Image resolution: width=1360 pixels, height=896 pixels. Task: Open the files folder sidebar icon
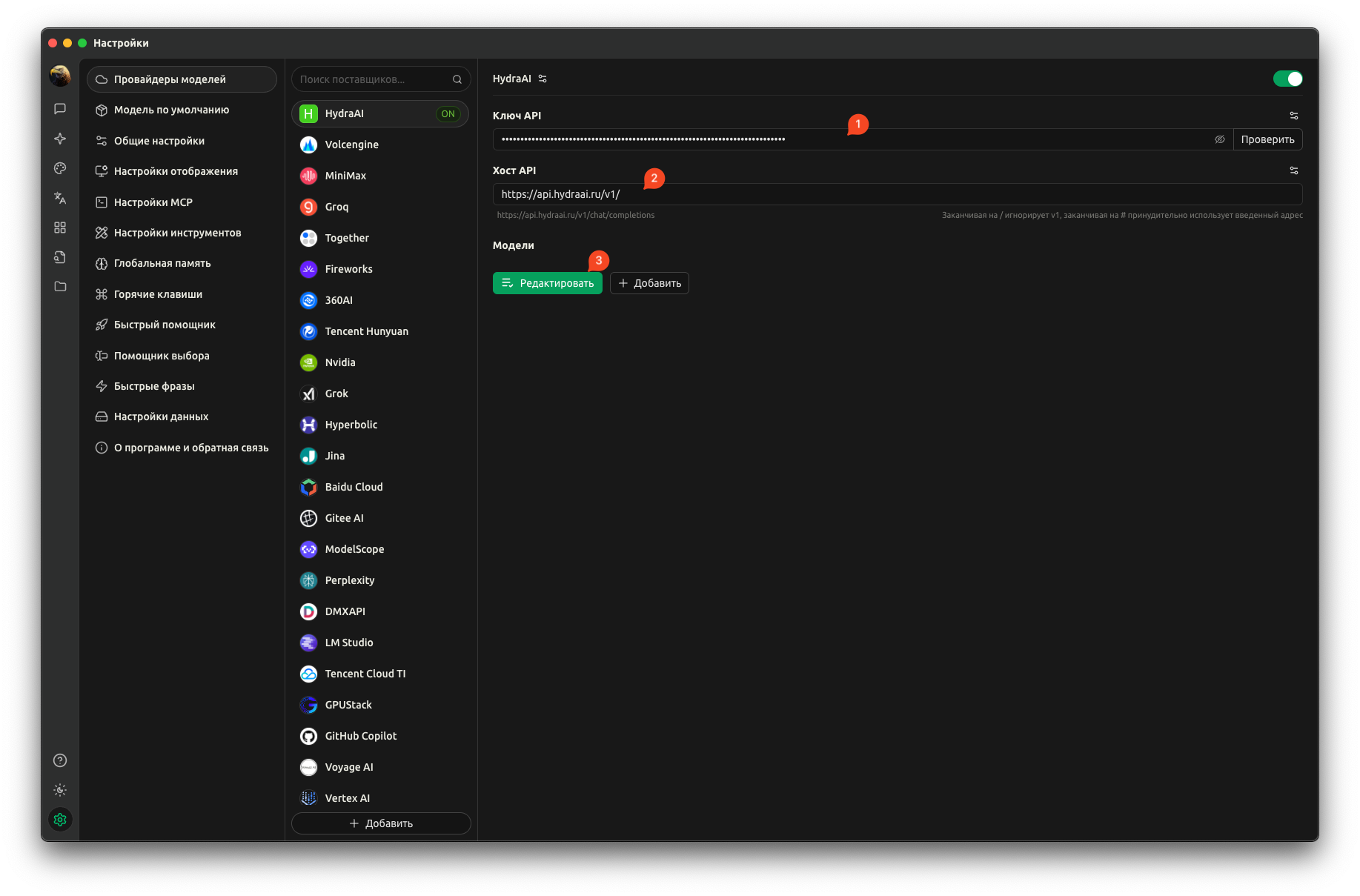tap(60, 287)
